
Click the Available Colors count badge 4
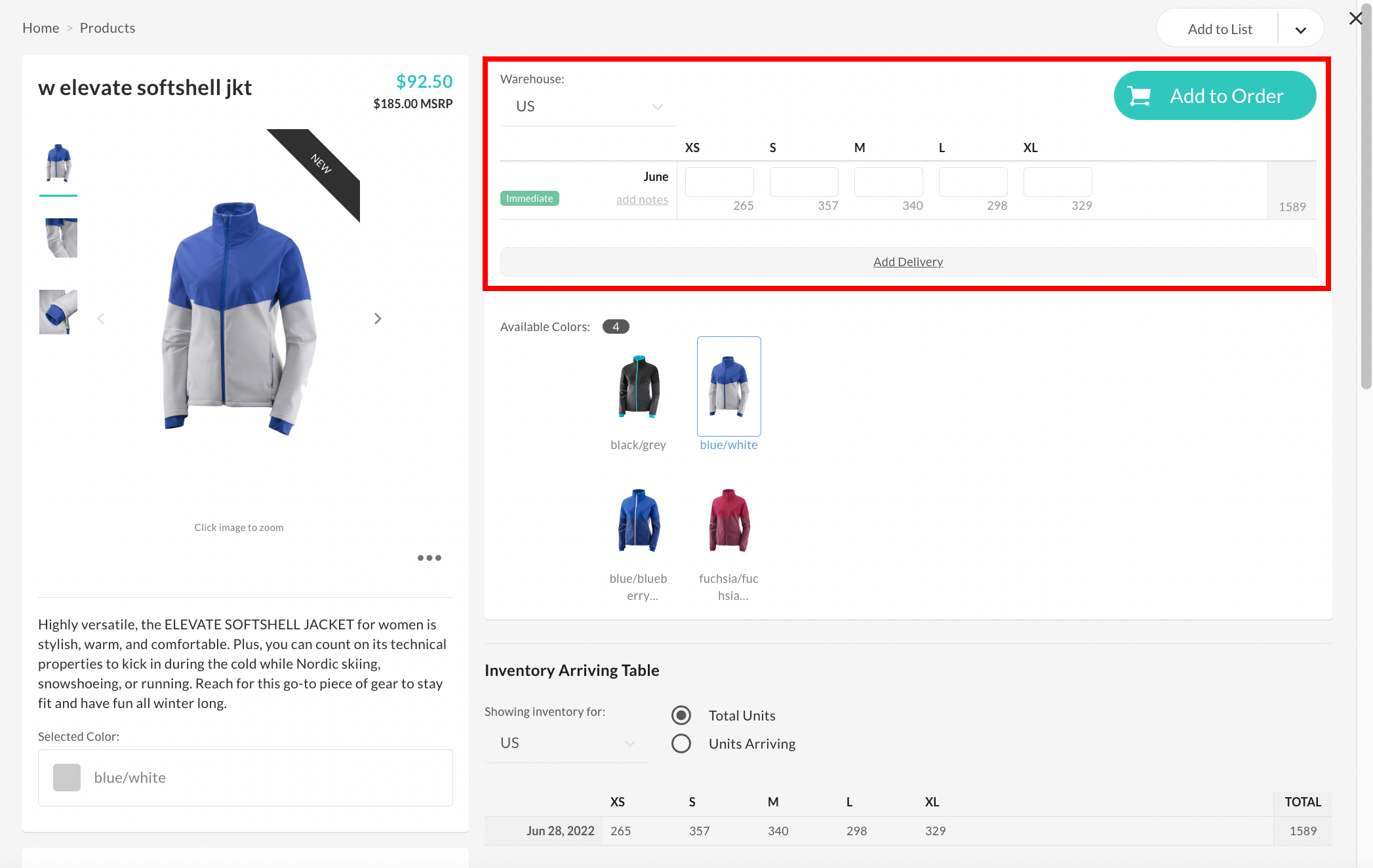616,326
